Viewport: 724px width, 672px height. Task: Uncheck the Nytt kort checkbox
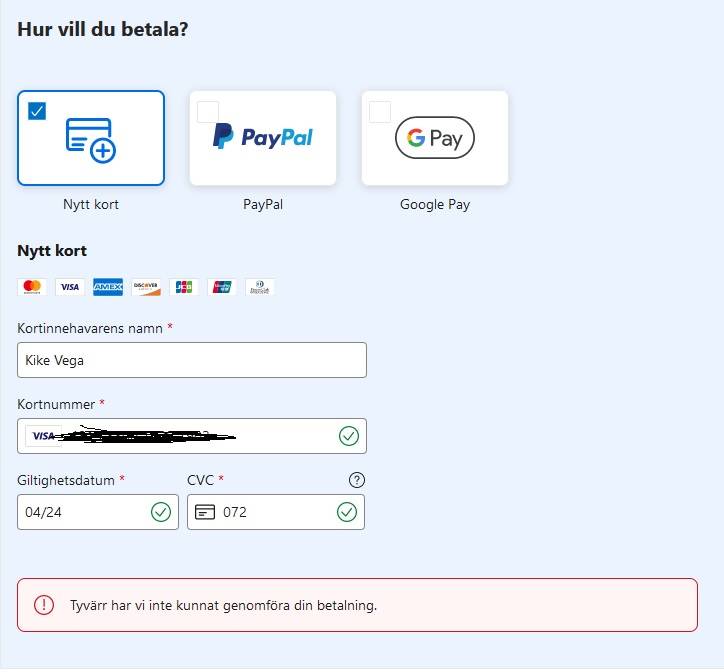(37, 111)
